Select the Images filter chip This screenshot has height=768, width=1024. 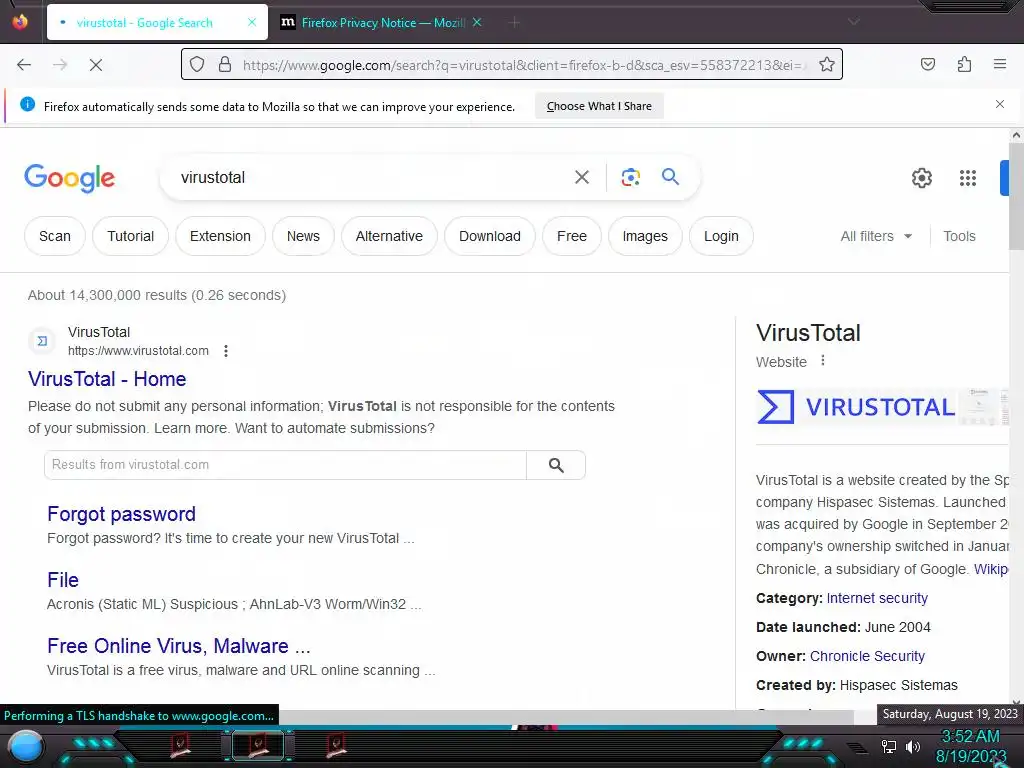645,236
